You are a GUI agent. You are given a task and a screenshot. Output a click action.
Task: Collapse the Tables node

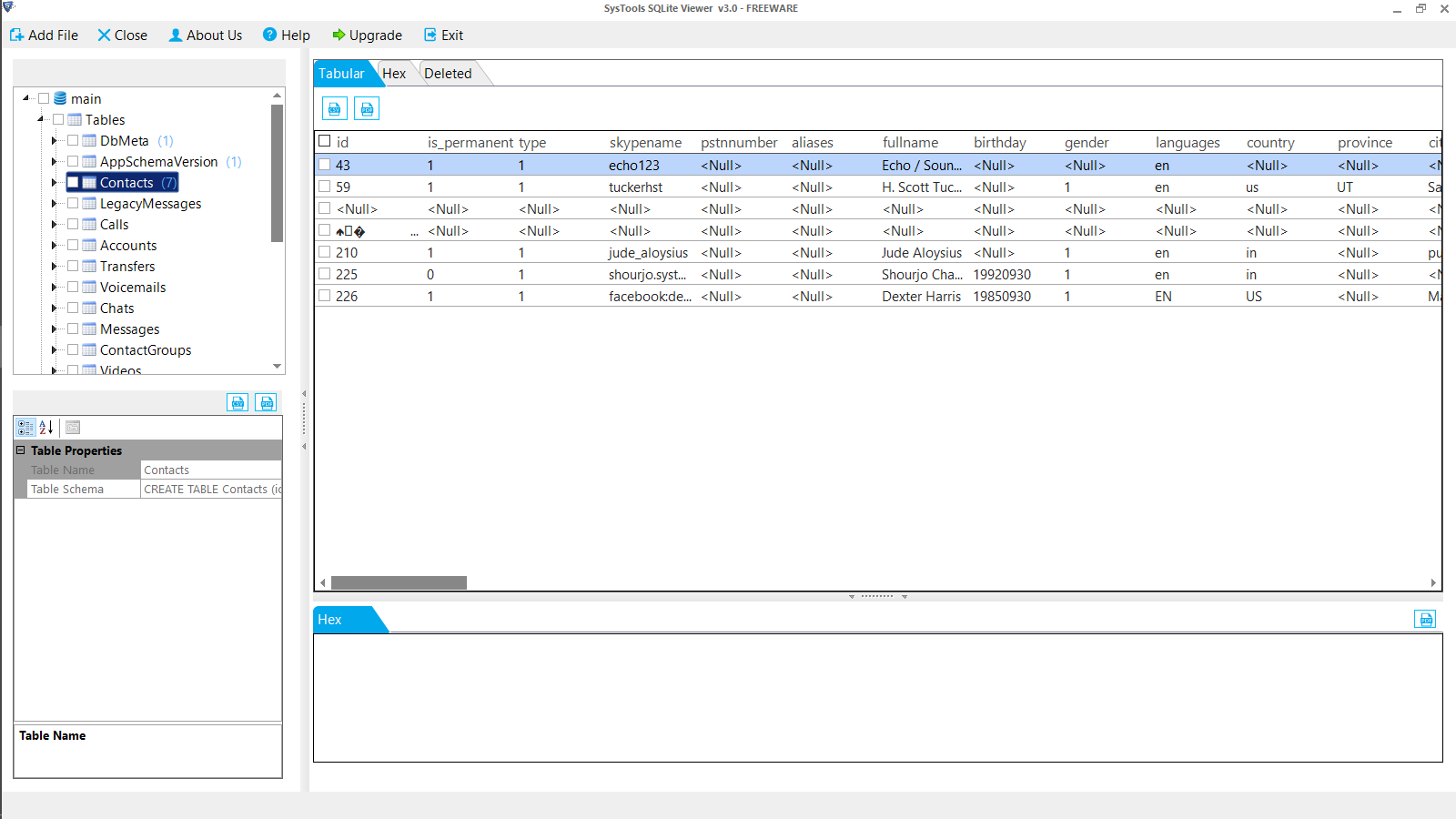pos(41,119)
